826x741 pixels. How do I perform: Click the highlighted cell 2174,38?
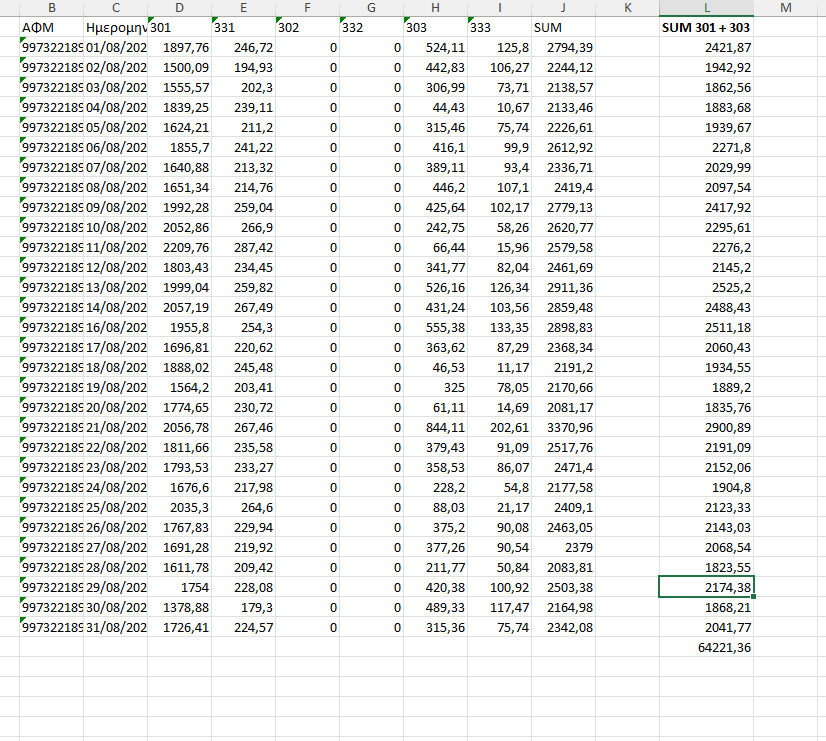click(x=706, y=587)
